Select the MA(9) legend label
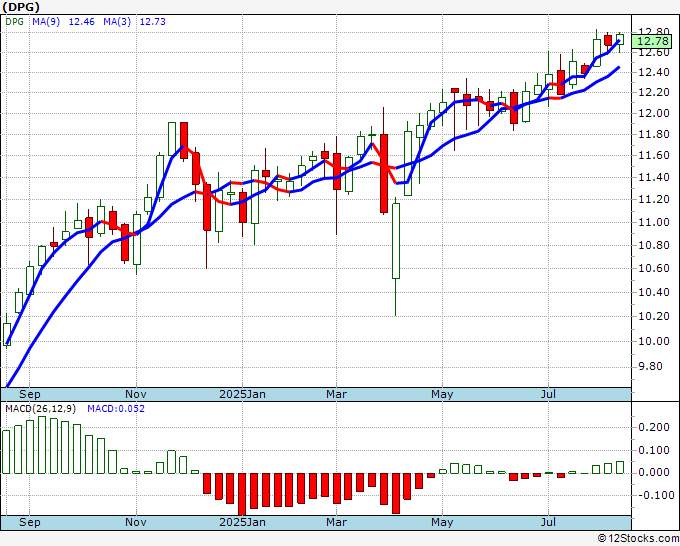Viewport: 680px width, 546px height. click(46, 22)
